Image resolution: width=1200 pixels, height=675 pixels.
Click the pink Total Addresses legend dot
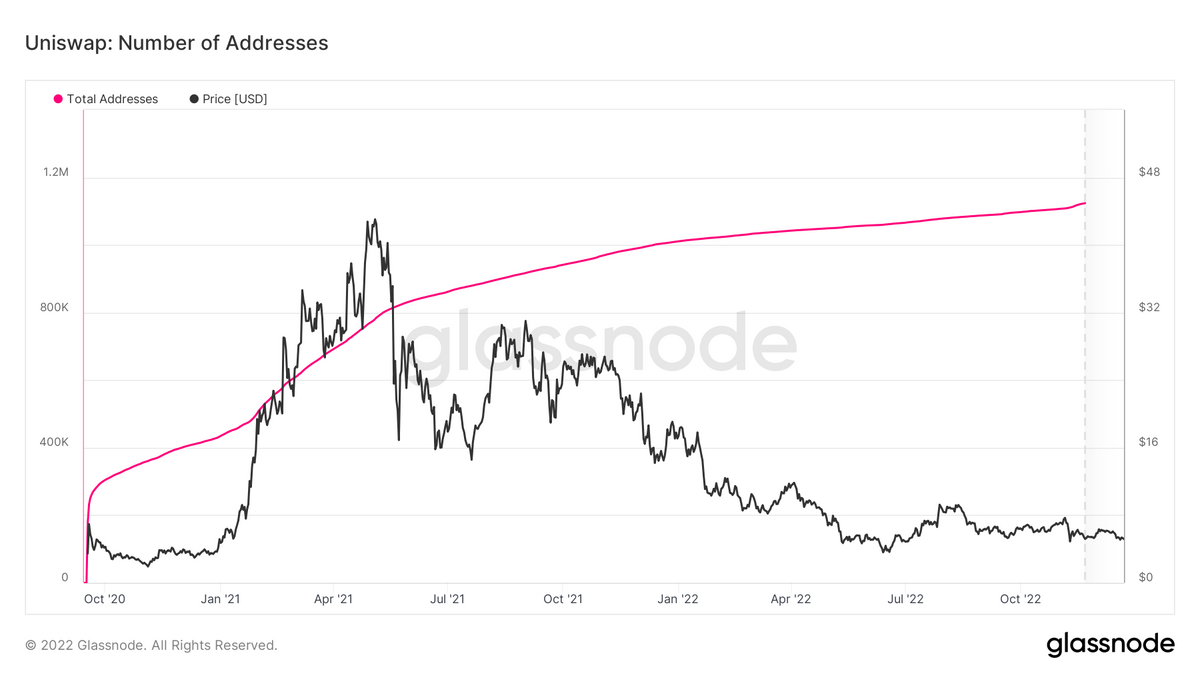point(58,99)
